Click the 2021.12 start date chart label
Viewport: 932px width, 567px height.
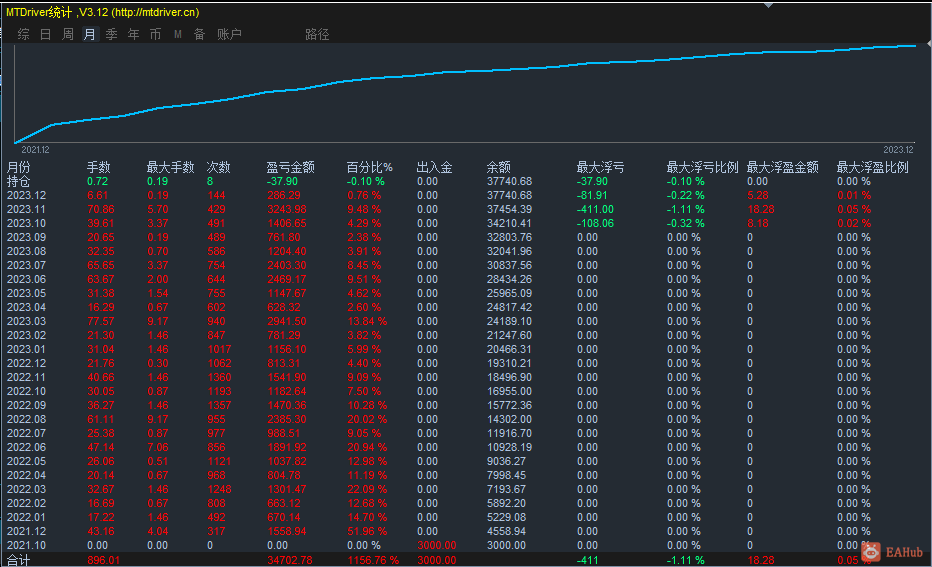tap(36, 149)
